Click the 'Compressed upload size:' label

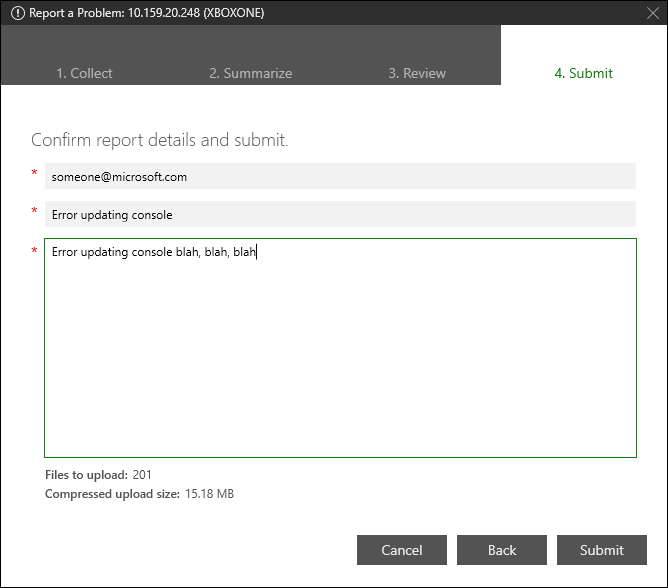click(x=112, y=494)
